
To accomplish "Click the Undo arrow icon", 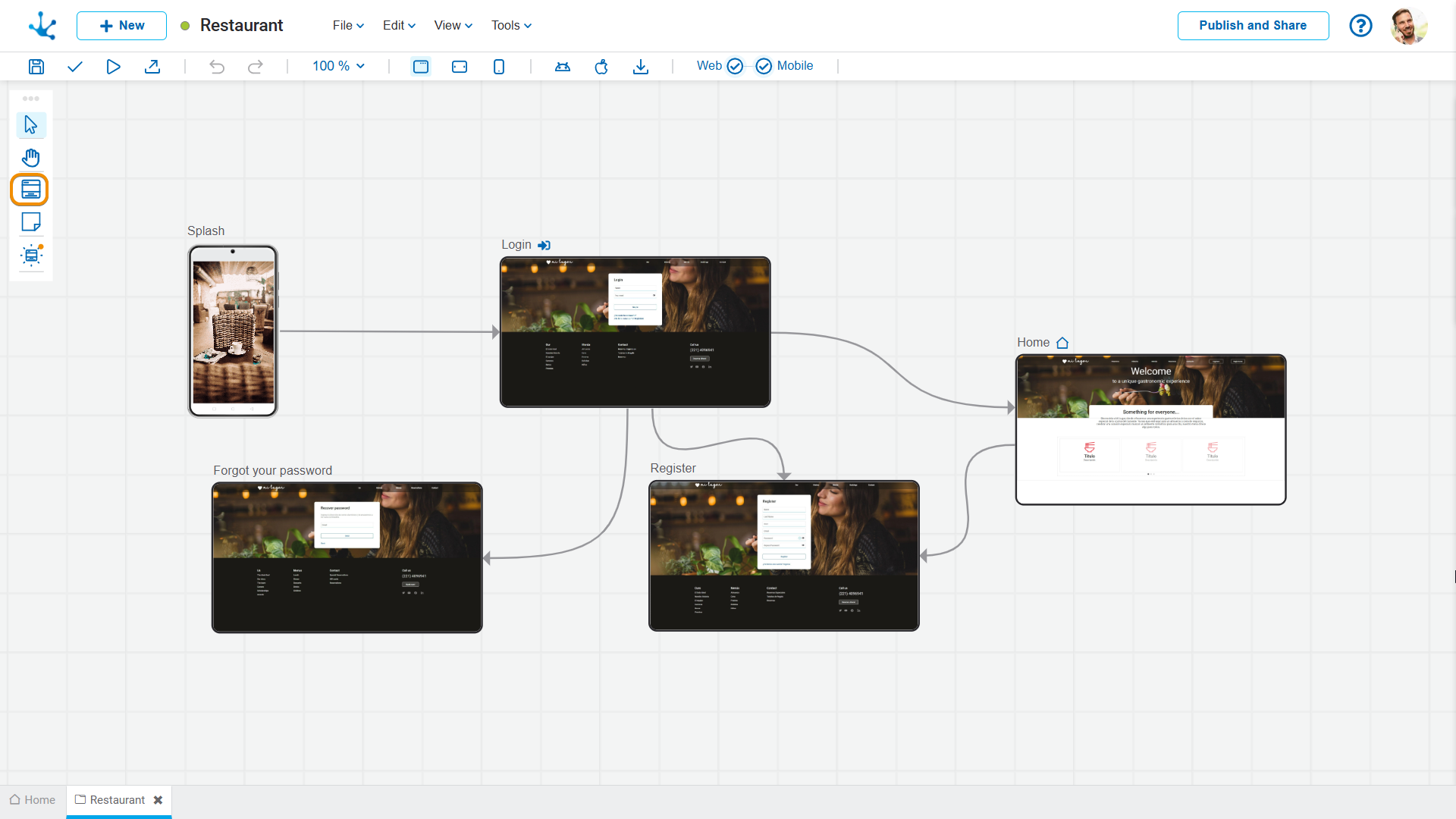I will [x=217, y=67].
